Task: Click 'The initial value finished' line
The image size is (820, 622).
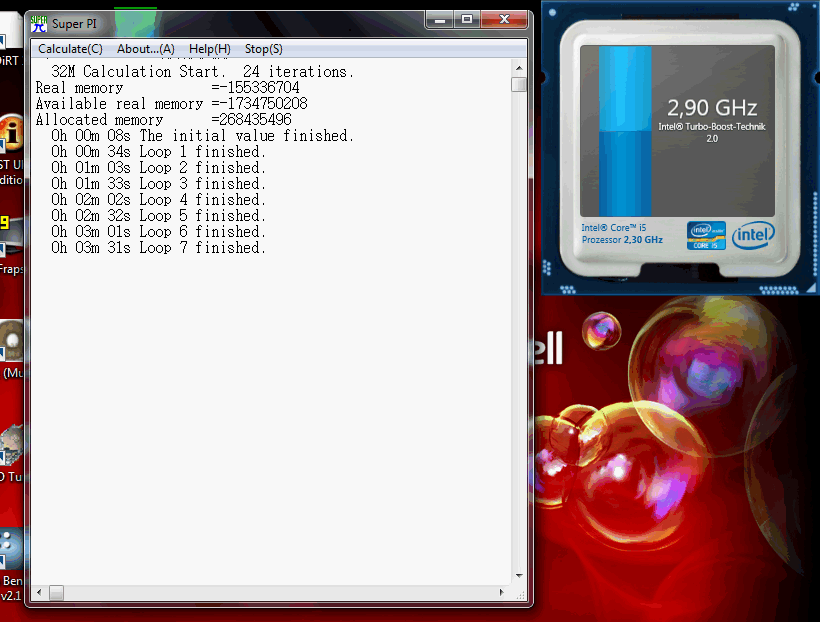Action: point(202,136)
